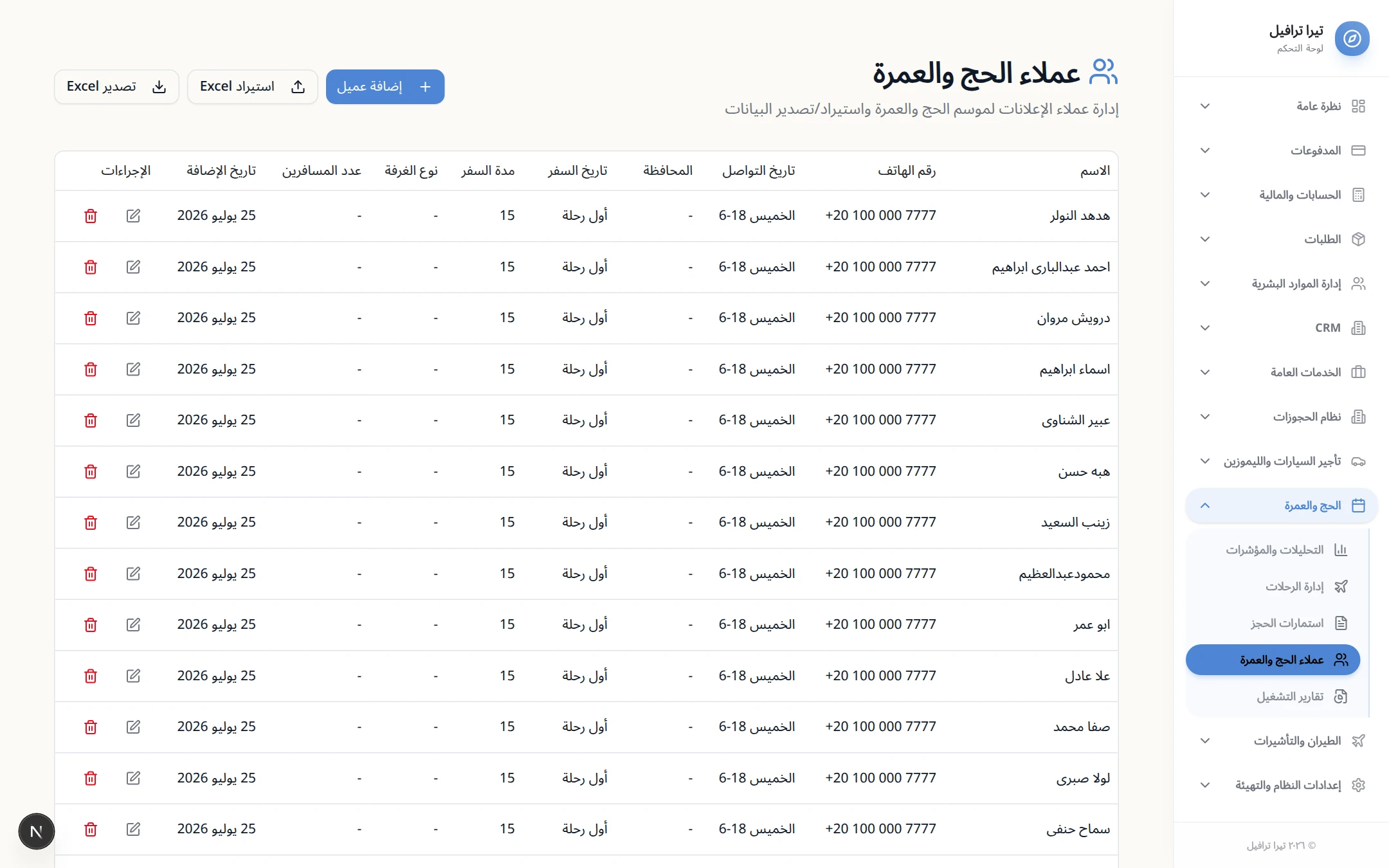Click the trash icon for درويش مروان

click(x=91, y=318)
